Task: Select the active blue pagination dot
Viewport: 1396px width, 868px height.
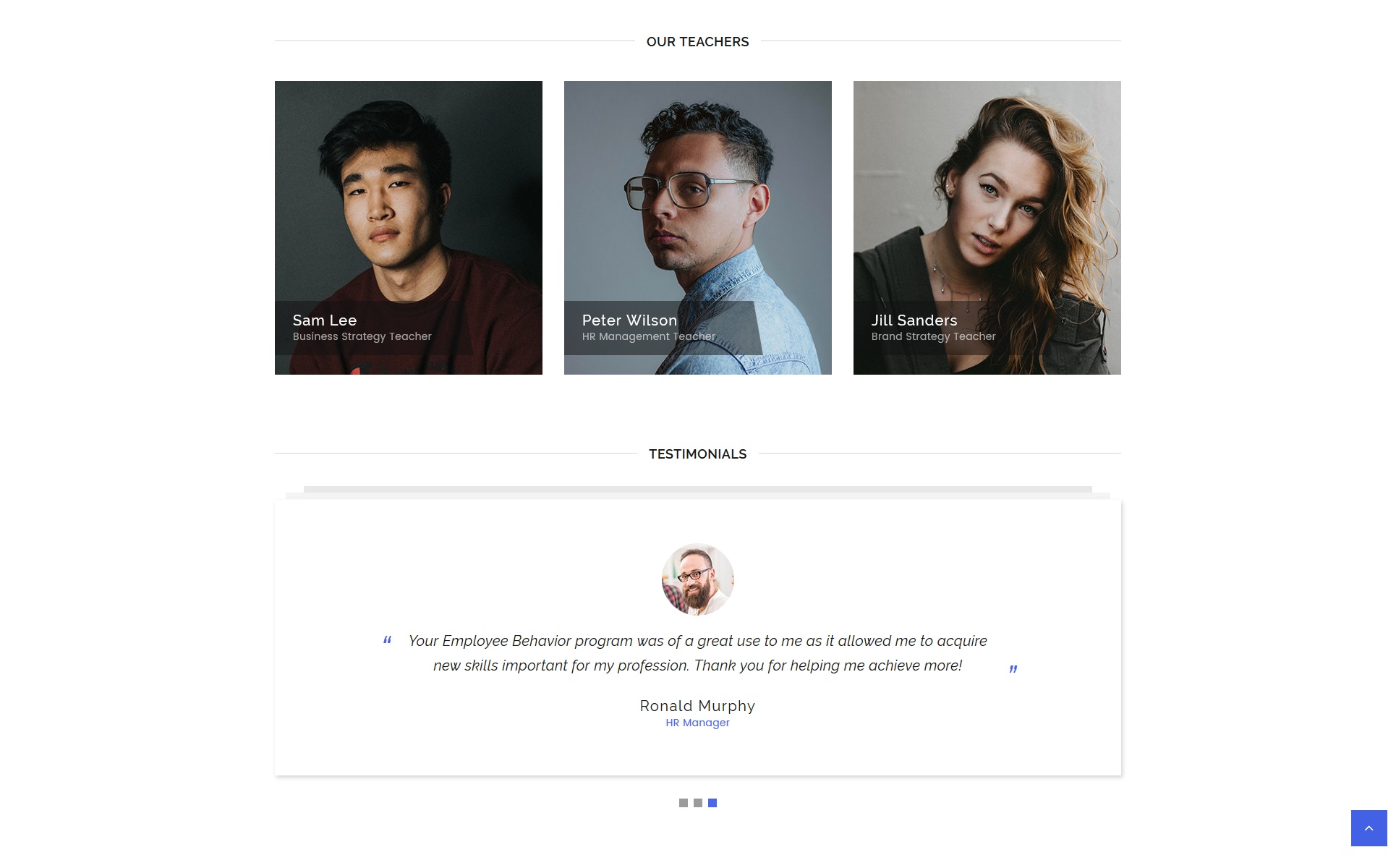Action: coord(712,803)
